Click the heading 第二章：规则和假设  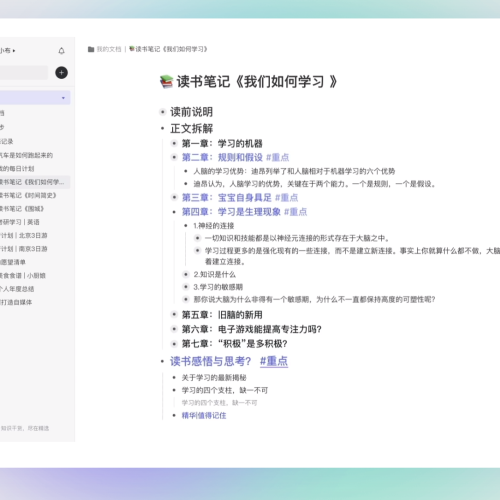[222, 157]
